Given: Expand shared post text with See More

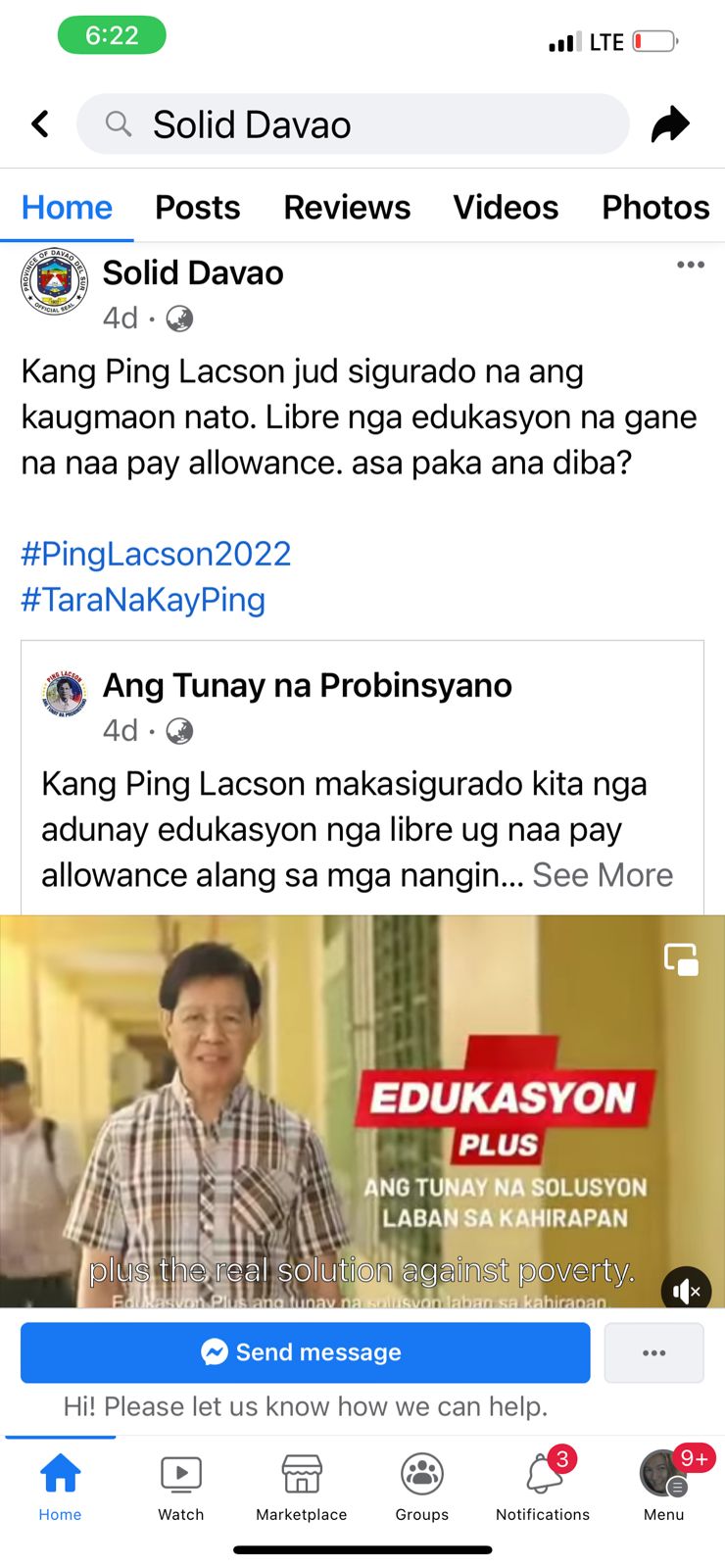Looking at the screenshot, I should tap(603, 875).
